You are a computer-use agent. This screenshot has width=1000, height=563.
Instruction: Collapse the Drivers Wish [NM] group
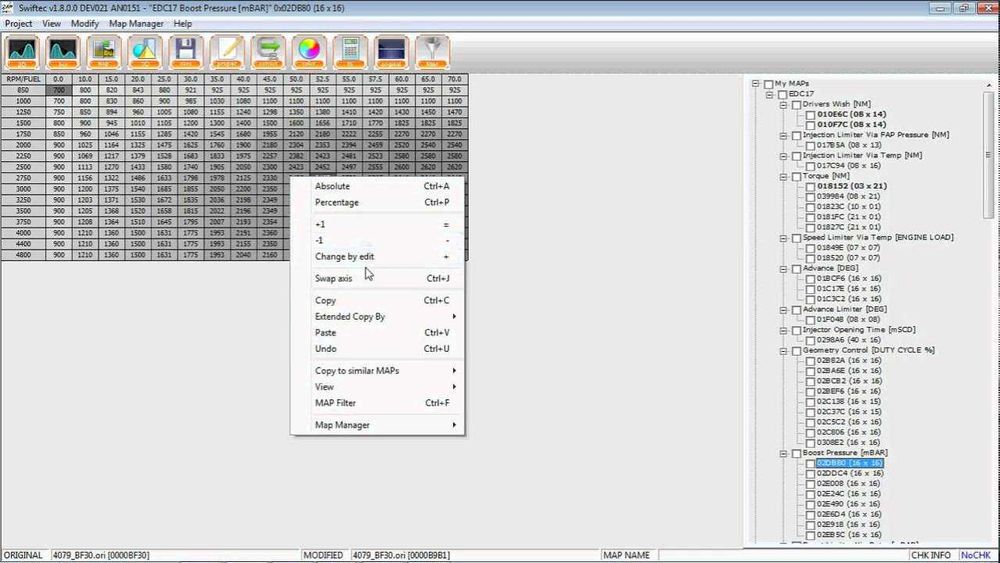tap(784, 105)
